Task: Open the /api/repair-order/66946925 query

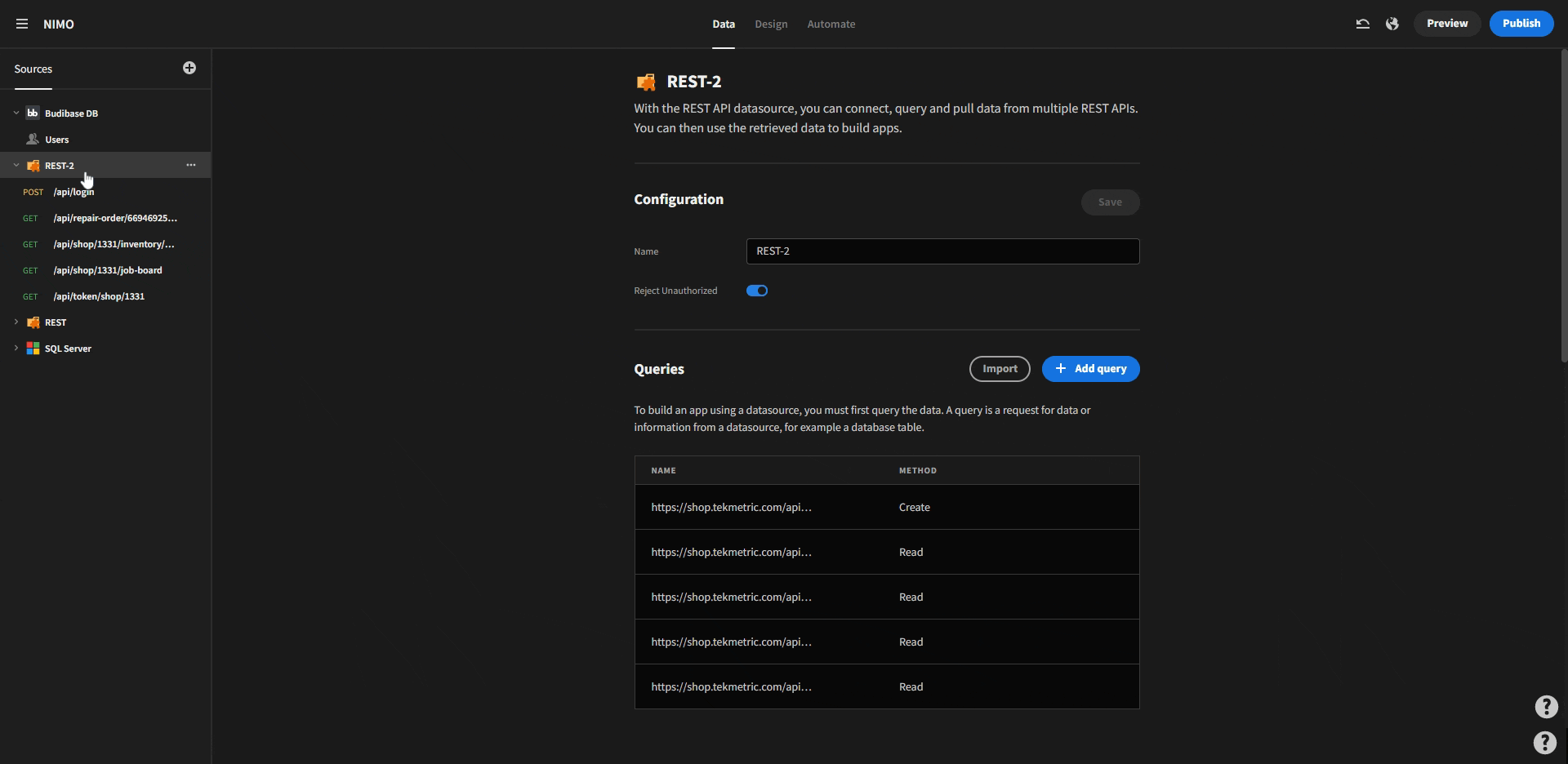Action: tap(105, 218)
